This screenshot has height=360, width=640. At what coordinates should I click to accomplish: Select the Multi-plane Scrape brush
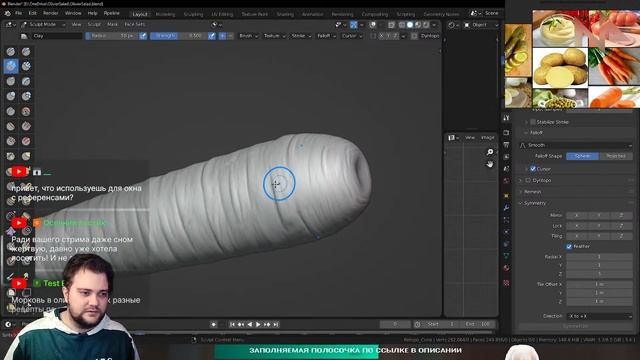pyautogui.click(x=26, y=141)
